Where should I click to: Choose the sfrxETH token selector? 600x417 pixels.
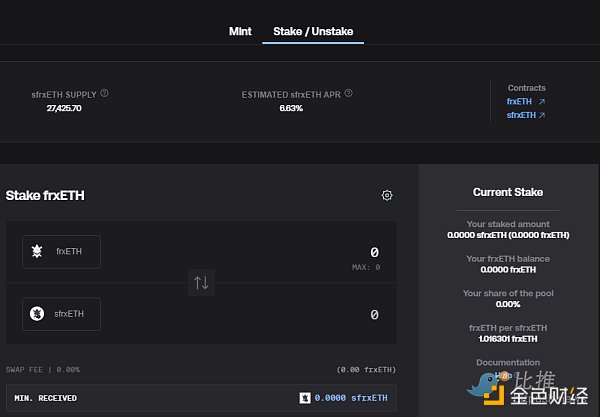[62, 314]
